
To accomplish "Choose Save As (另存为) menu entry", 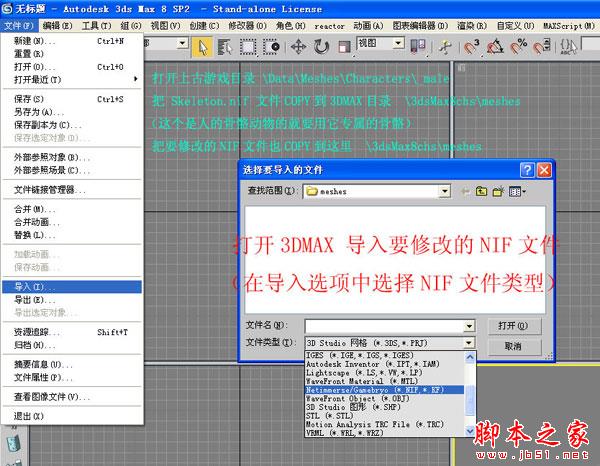I will [x=72, y=112].
